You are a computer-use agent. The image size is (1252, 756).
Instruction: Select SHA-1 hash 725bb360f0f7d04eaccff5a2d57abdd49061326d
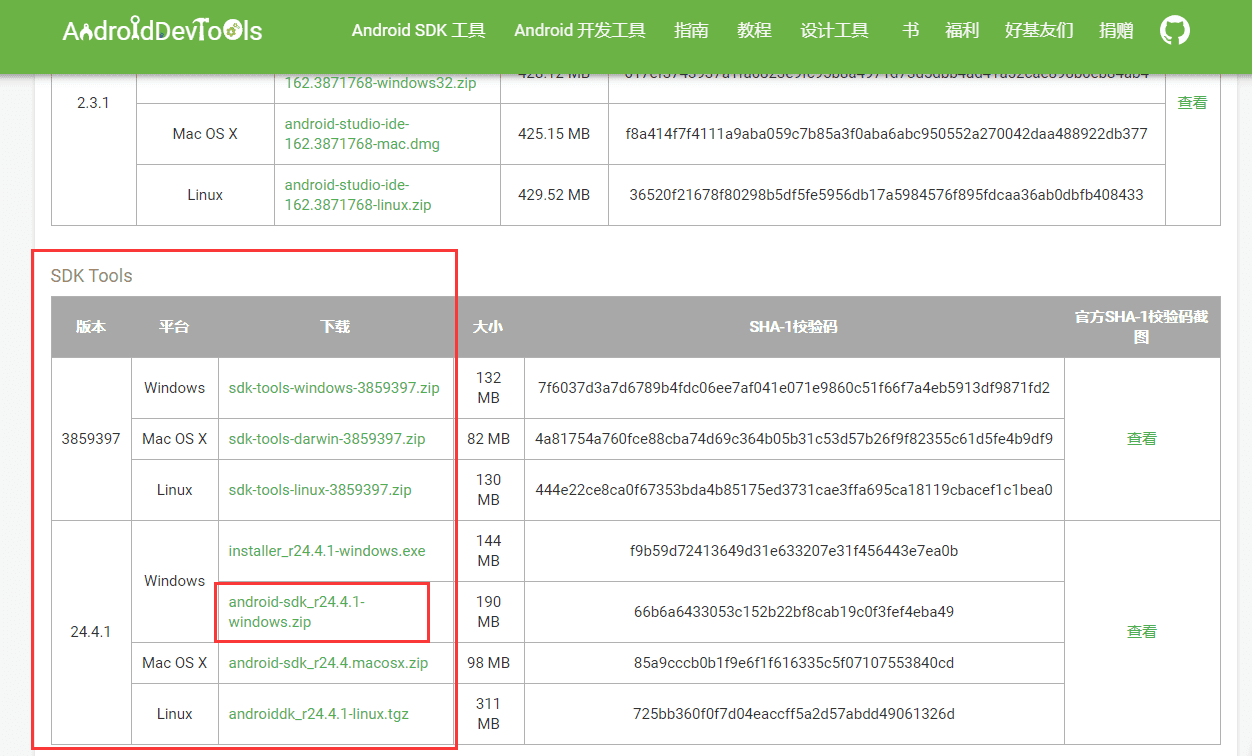(x=794, y=714)
